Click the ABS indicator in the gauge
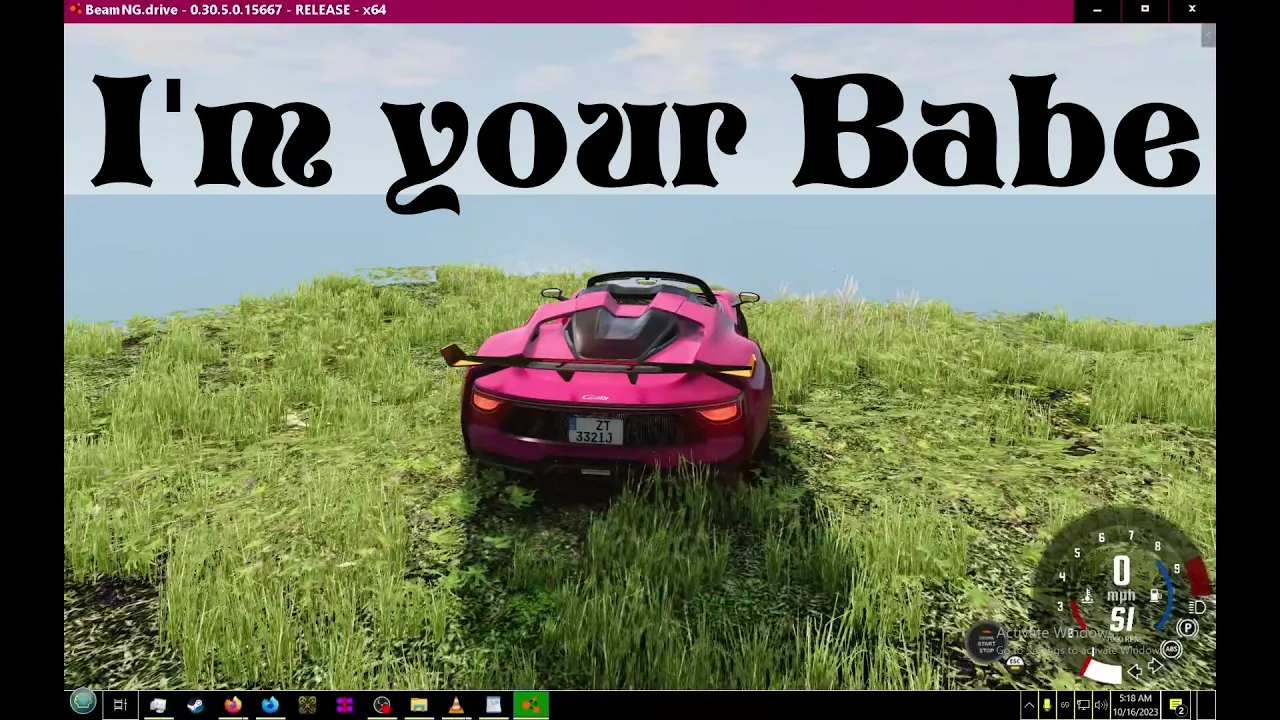The image size is (1280, 720). 1171,650
